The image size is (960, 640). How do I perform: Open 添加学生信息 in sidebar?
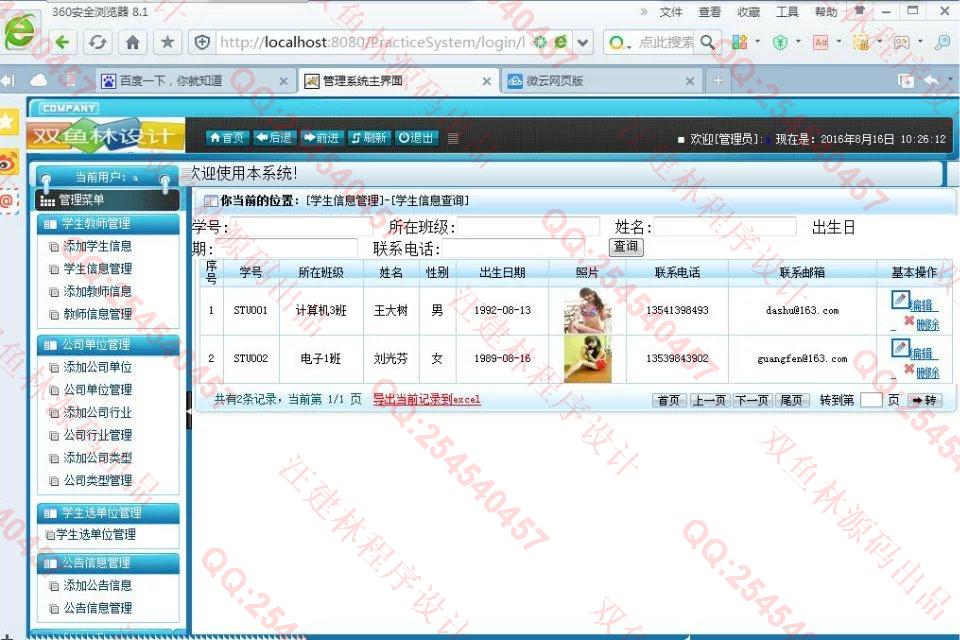tap(97, 246)
